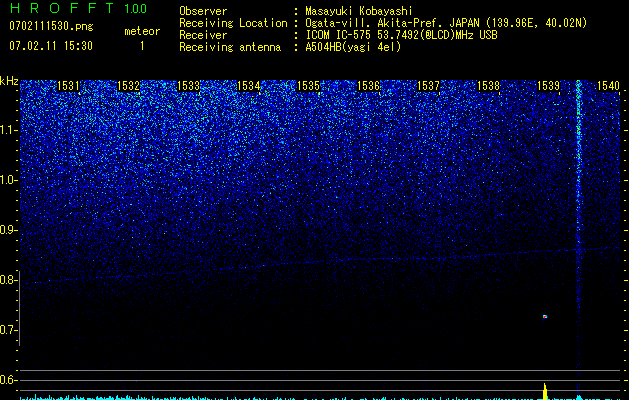Select the file name 0702111530.png
This screenshot has height=400, width=629.
coord(51,26)
